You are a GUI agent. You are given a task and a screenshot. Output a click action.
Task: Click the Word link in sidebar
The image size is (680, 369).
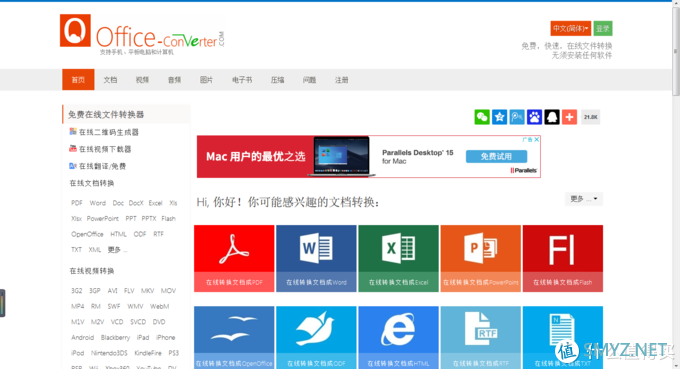coord(98,203)
